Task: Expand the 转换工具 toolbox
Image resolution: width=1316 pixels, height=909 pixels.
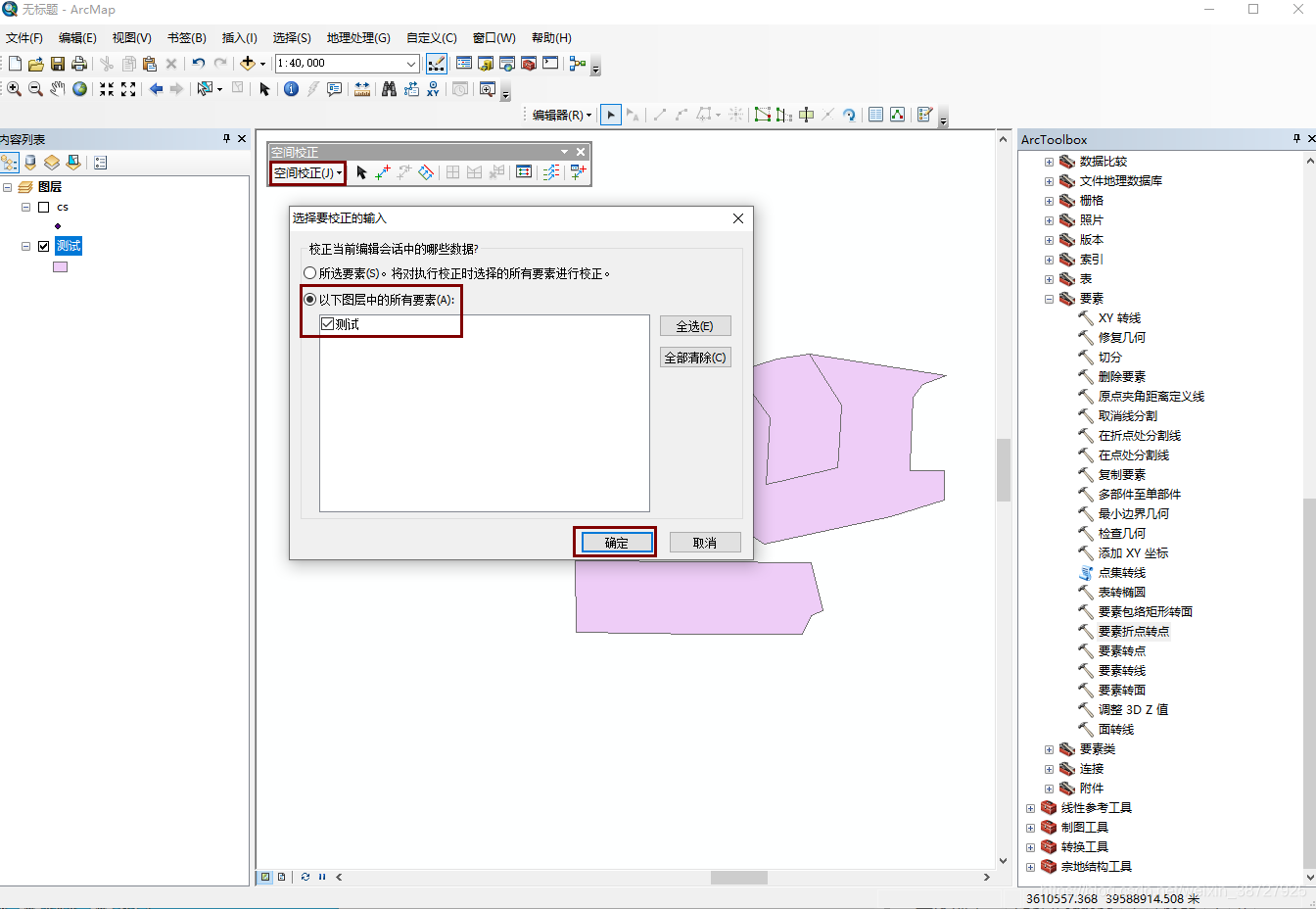Action: pos(1030,847)
